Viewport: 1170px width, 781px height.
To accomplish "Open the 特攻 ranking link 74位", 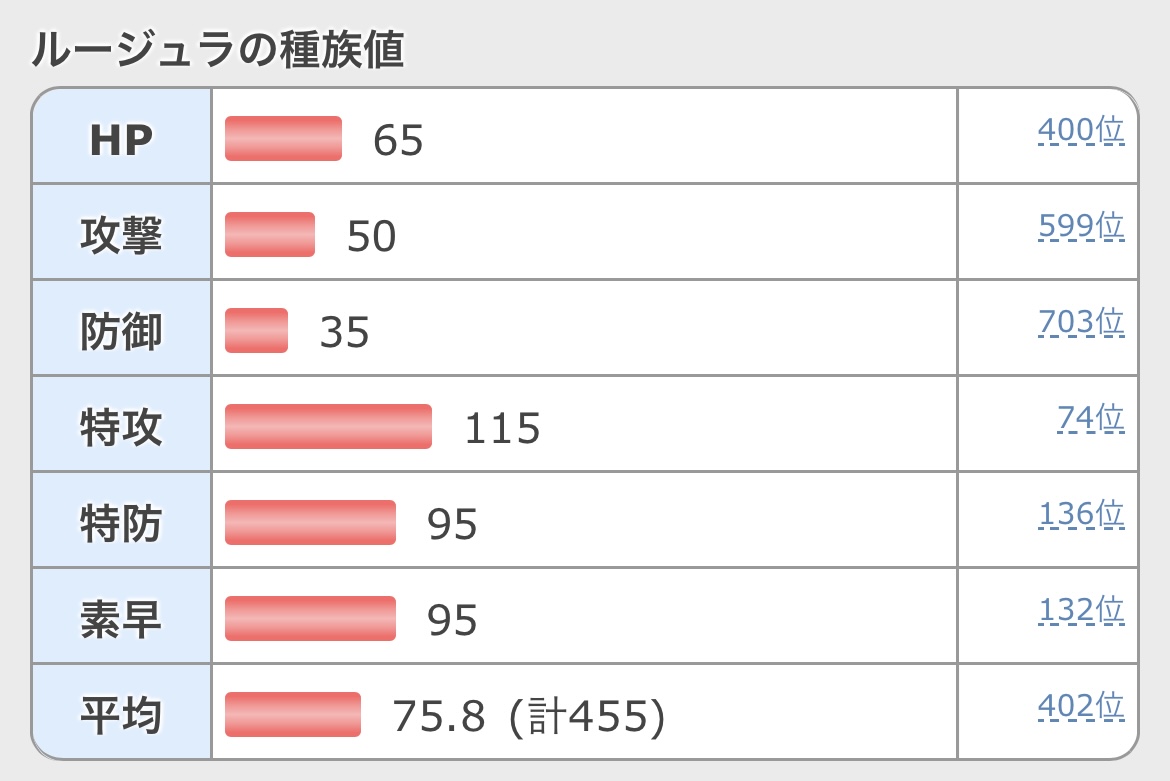I will [1091, 419].
